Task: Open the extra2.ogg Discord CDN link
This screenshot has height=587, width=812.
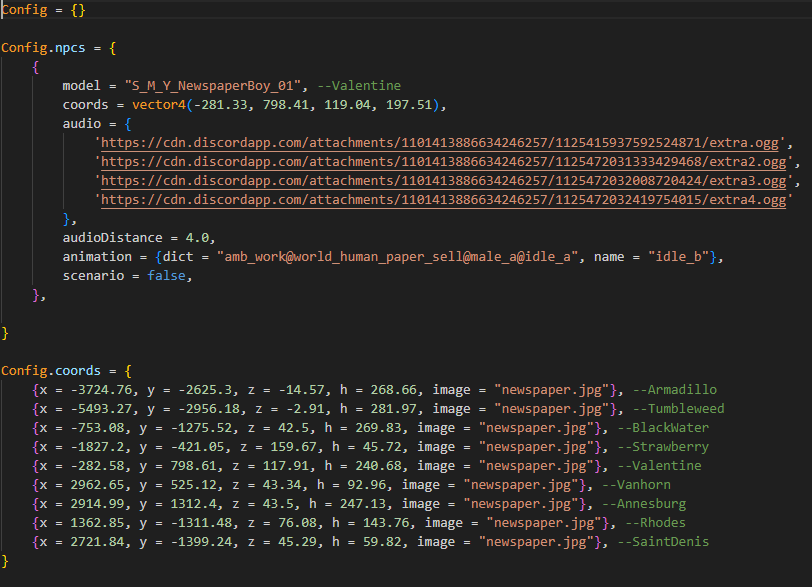Action: (x=443, y=162)
